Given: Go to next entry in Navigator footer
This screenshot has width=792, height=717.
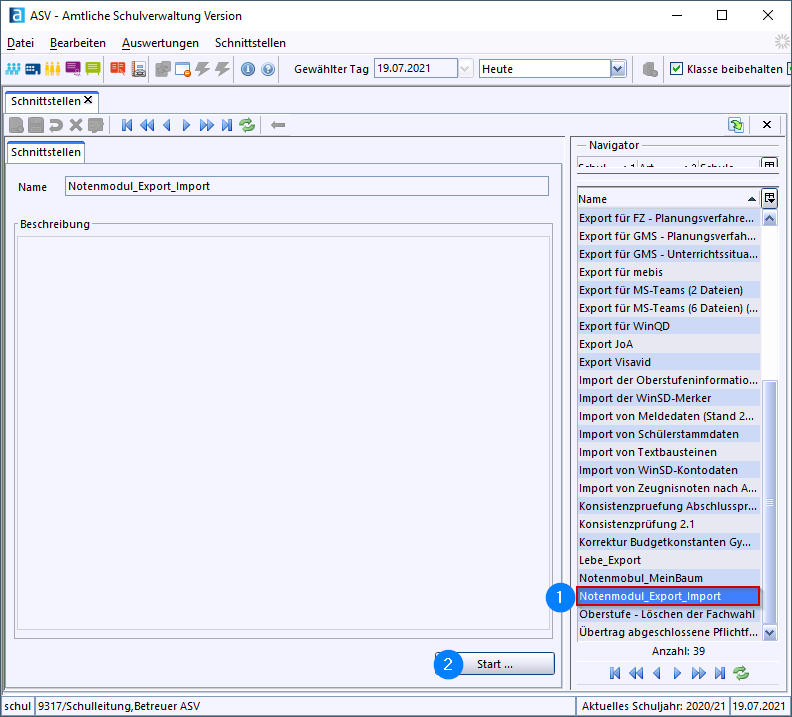Looking at the screenshot, I should (x=677, y=673).
